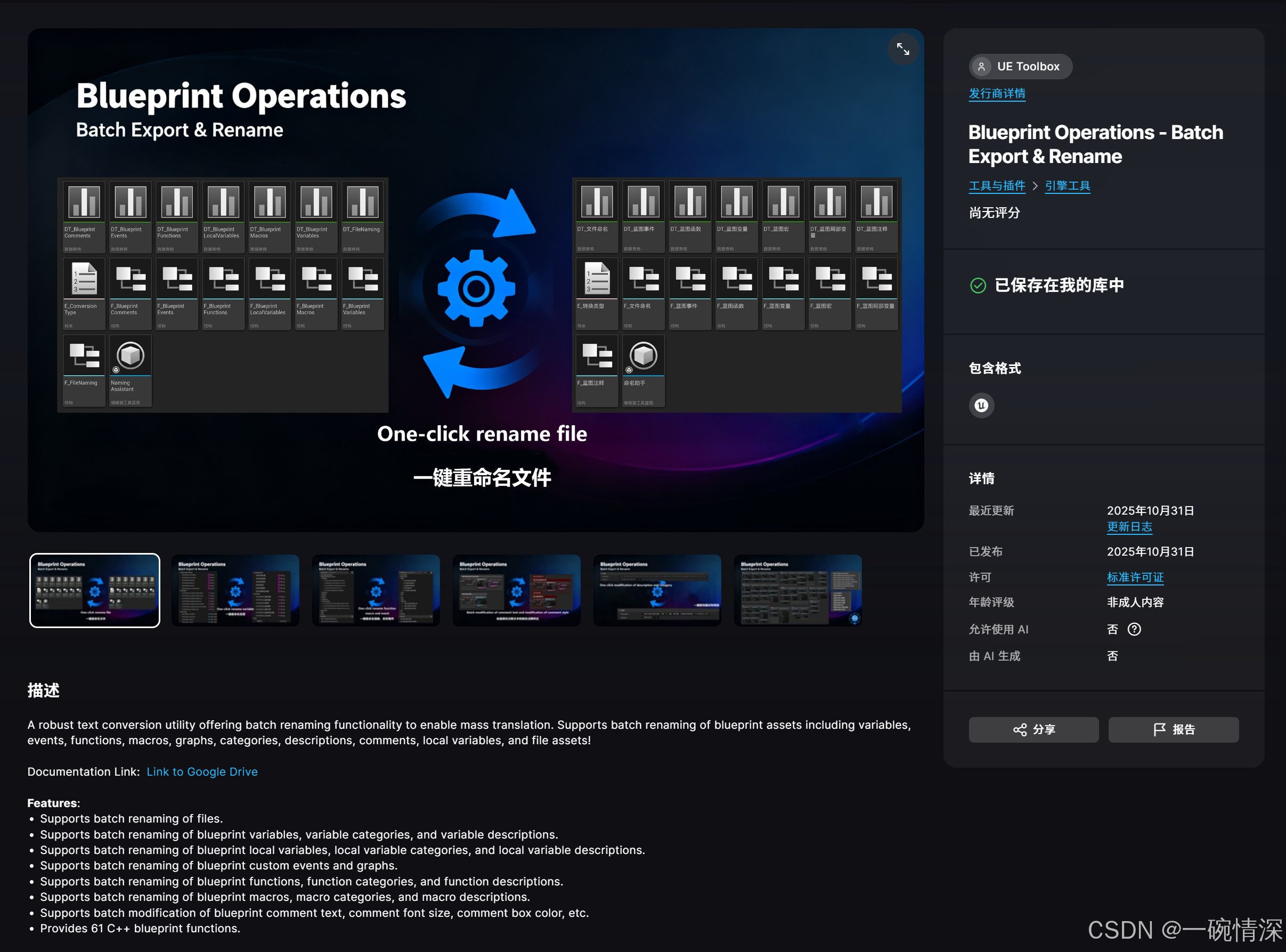
Task: Click the Unreal Engine format icon
Action: 981,406
